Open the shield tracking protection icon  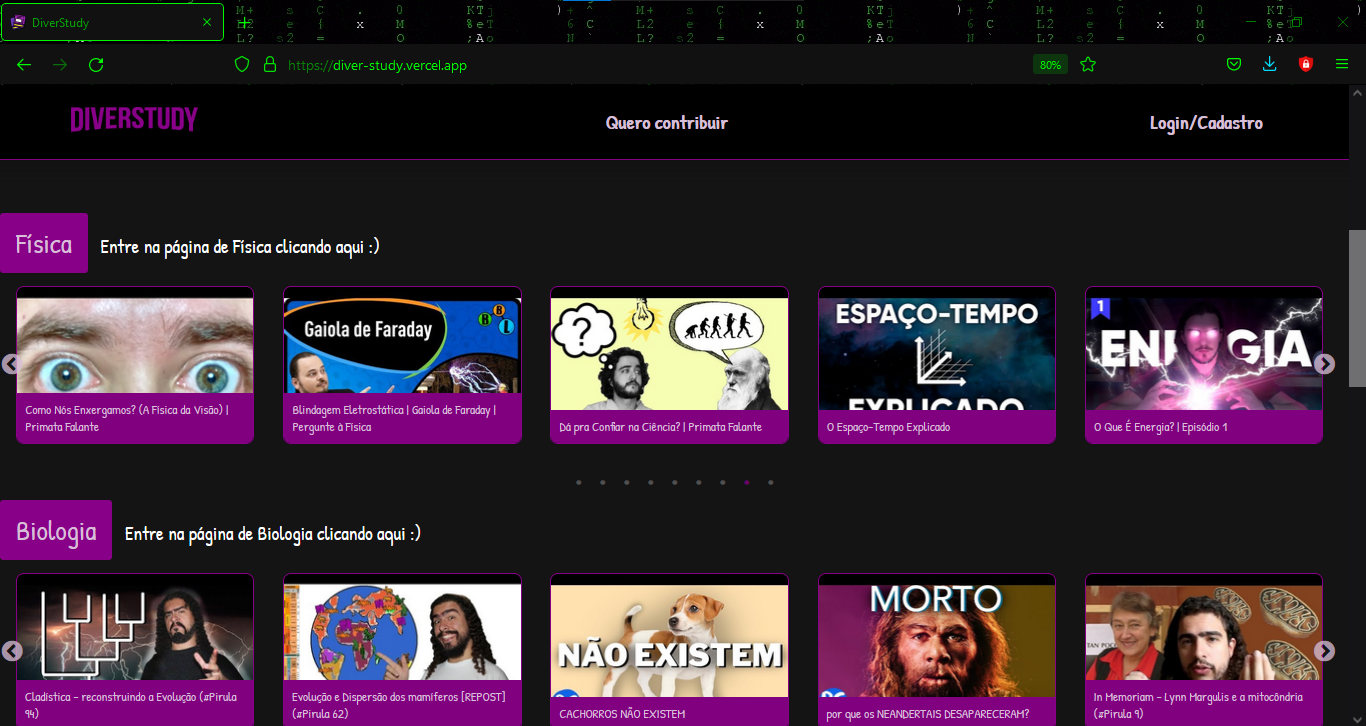[x=241, y=65]
